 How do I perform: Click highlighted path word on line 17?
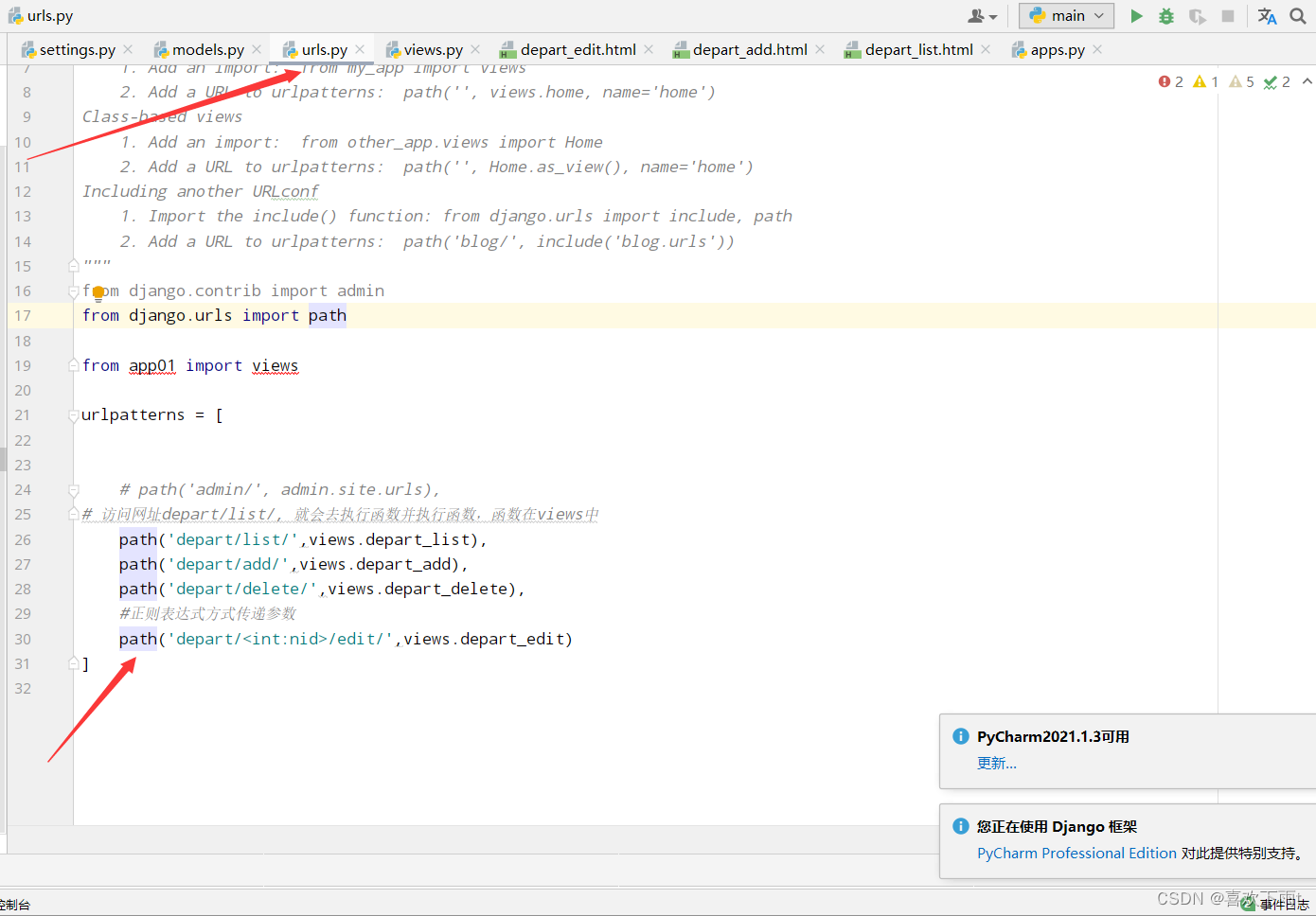(x=328, y=315)
